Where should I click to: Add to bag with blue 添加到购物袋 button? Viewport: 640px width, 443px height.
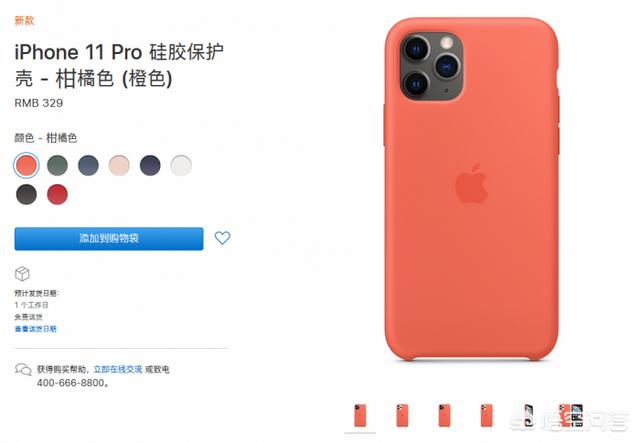[109, 238]
